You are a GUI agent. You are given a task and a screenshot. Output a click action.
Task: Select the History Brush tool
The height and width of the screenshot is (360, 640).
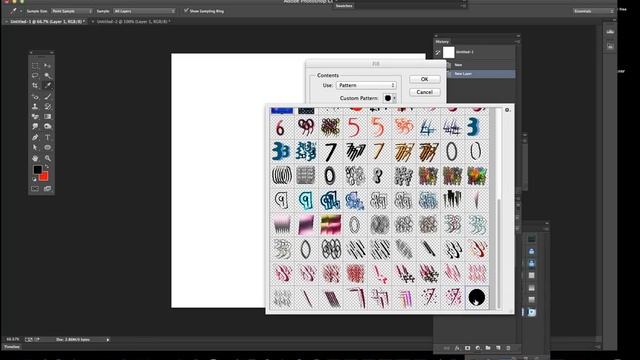click(x=48, y=107)
